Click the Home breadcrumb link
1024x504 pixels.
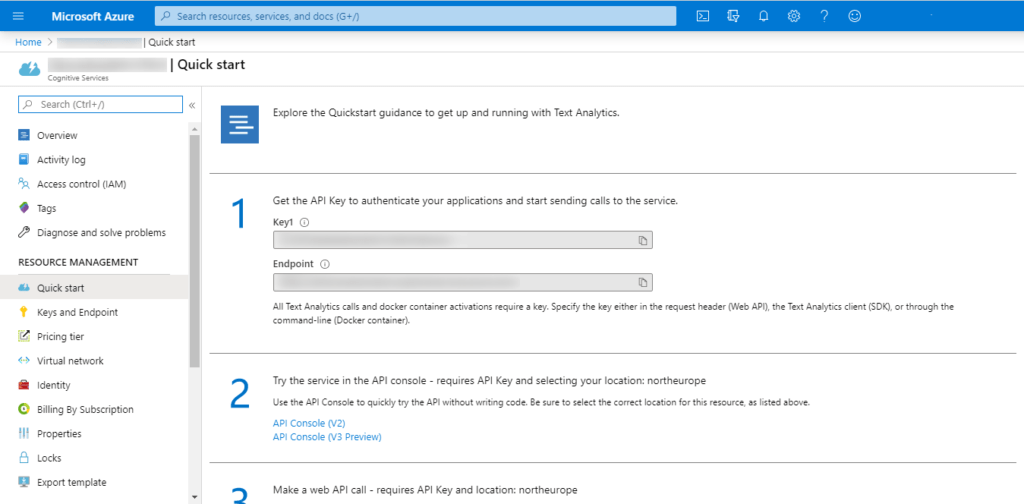click(28, 42)
